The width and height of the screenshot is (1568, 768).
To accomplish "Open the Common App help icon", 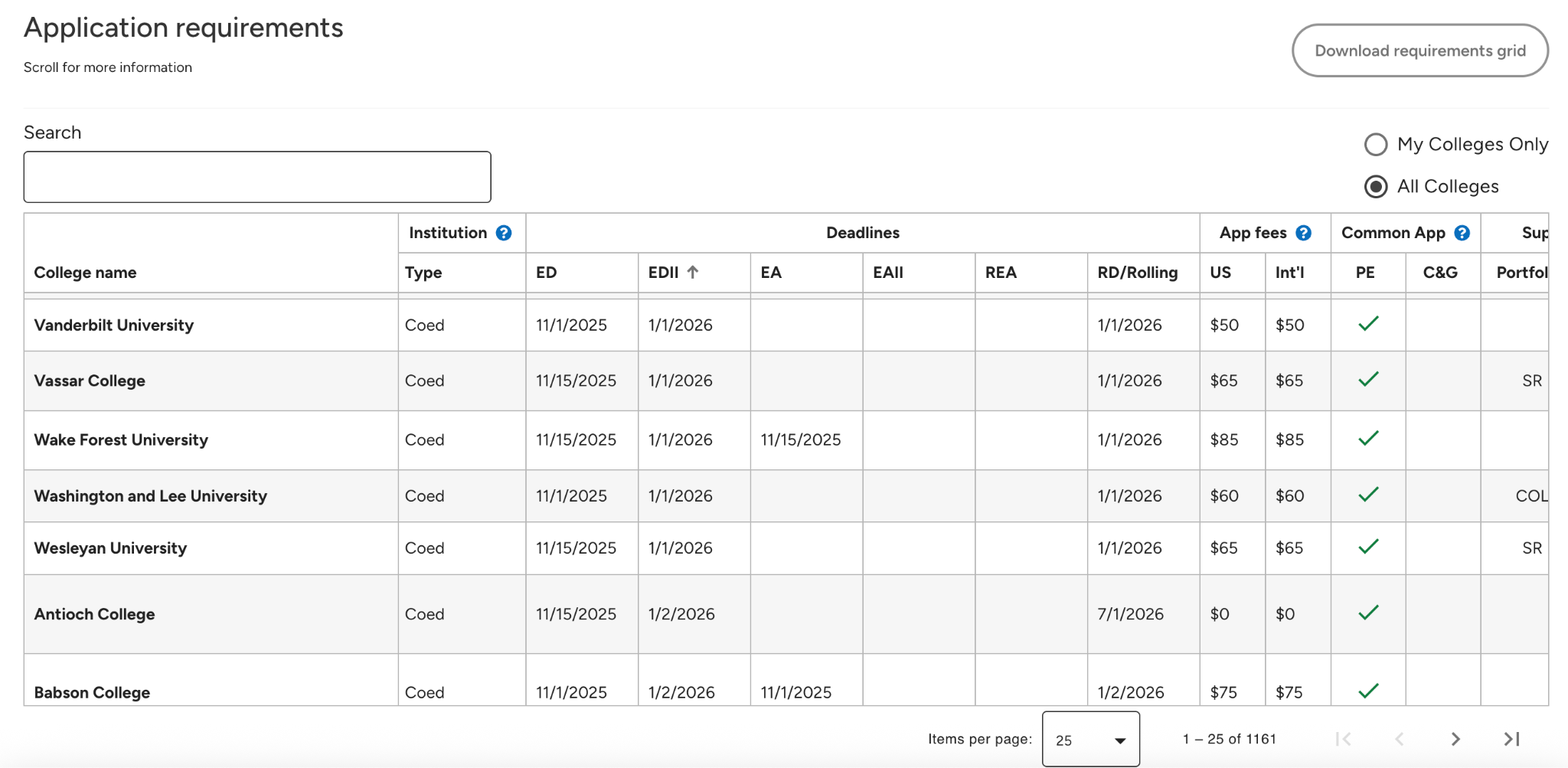I will point(1462,233).
